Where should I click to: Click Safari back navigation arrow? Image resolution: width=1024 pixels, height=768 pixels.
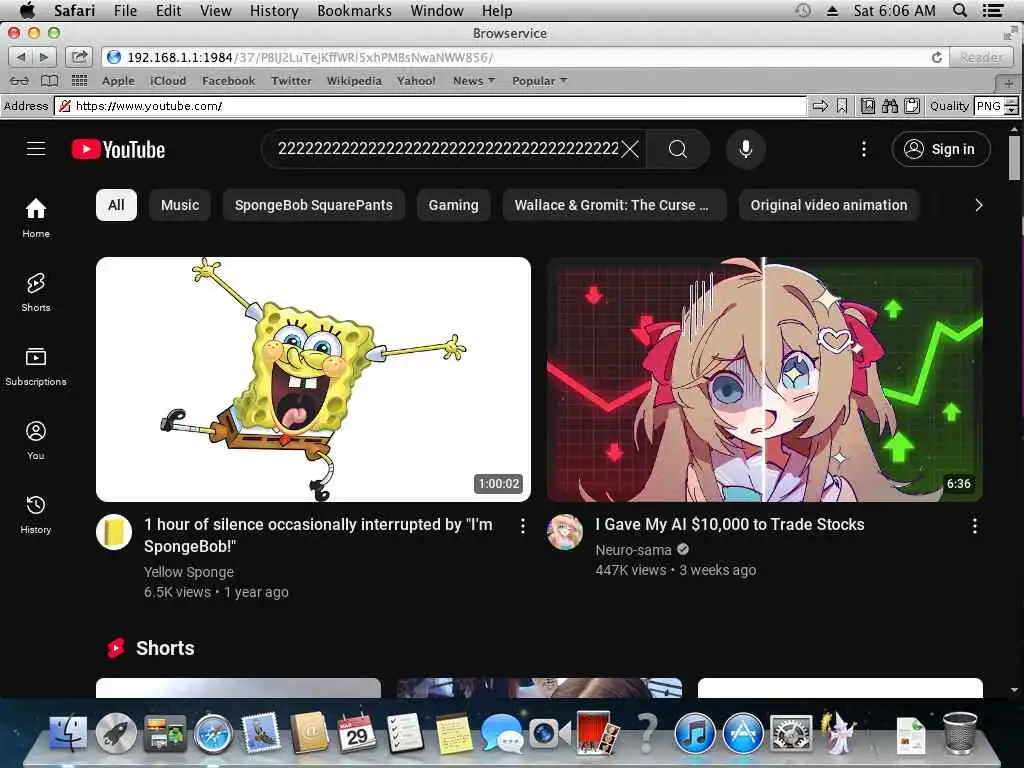pyautogui.click(x=20, y=57)
